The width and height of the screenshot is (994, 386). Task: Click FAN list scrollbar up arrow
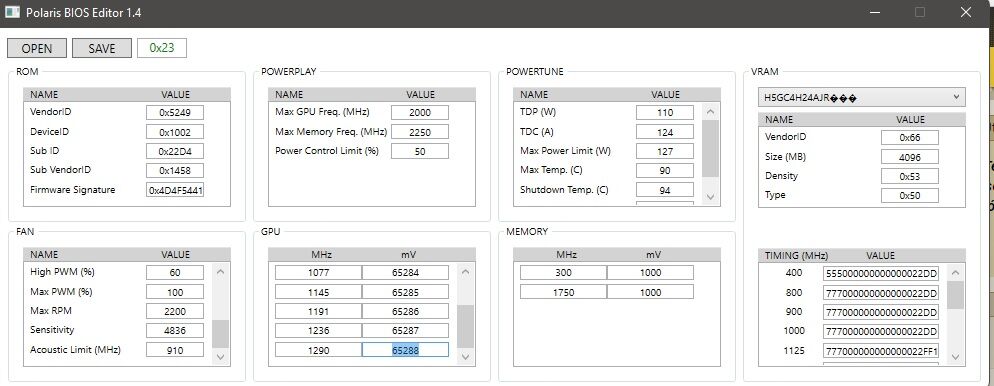(220, 271)
